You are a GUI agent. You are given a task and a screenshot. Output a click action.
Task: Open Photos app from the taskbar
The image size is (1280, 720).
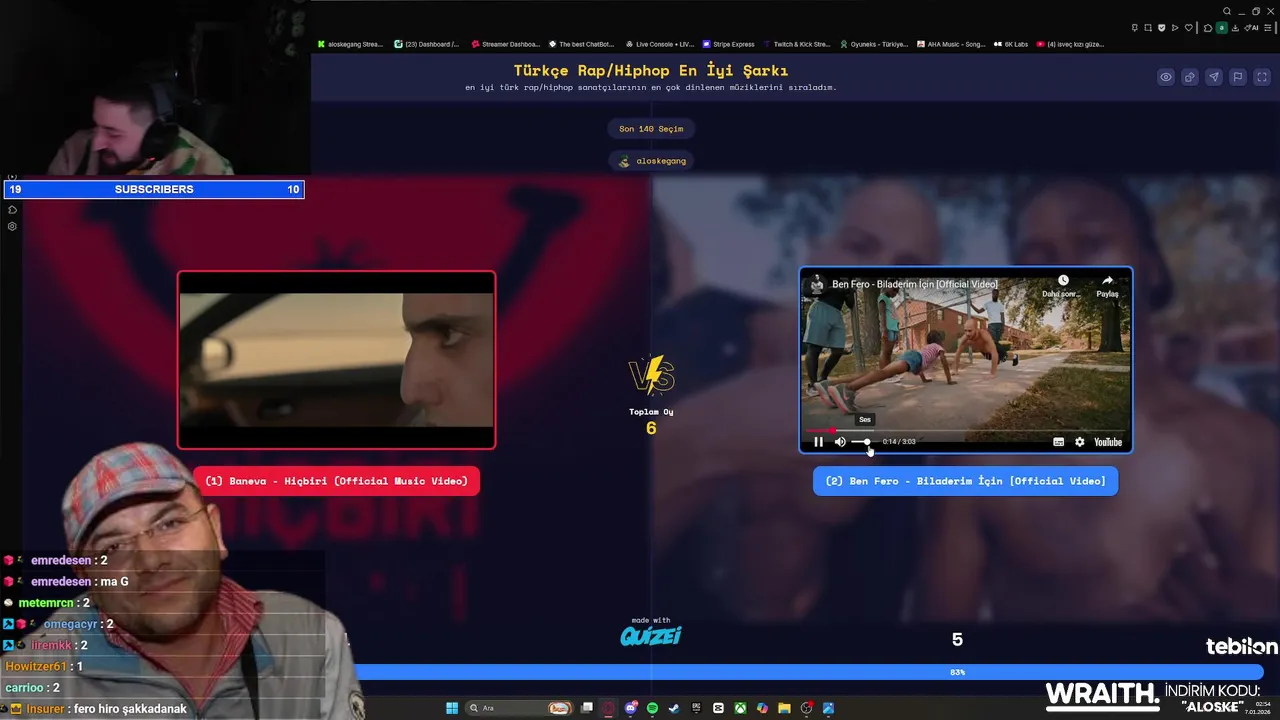(828, 708)
